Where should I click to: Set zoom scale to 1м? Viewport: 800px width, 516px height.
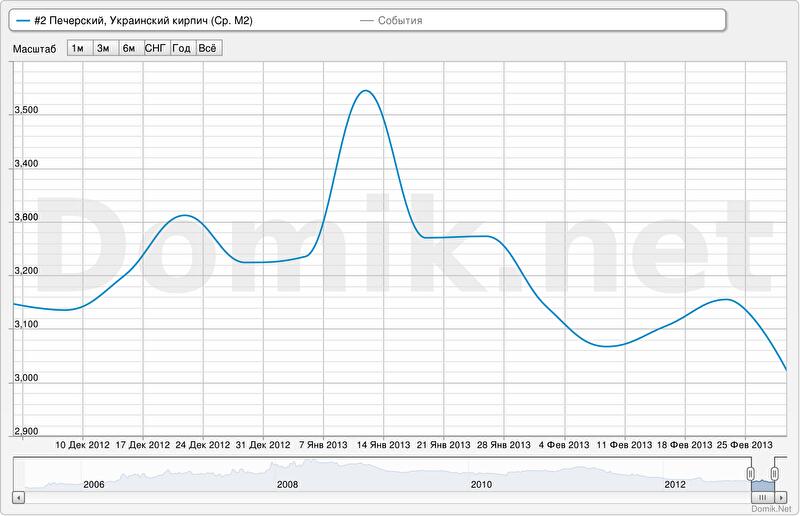[x=78, y=47]
